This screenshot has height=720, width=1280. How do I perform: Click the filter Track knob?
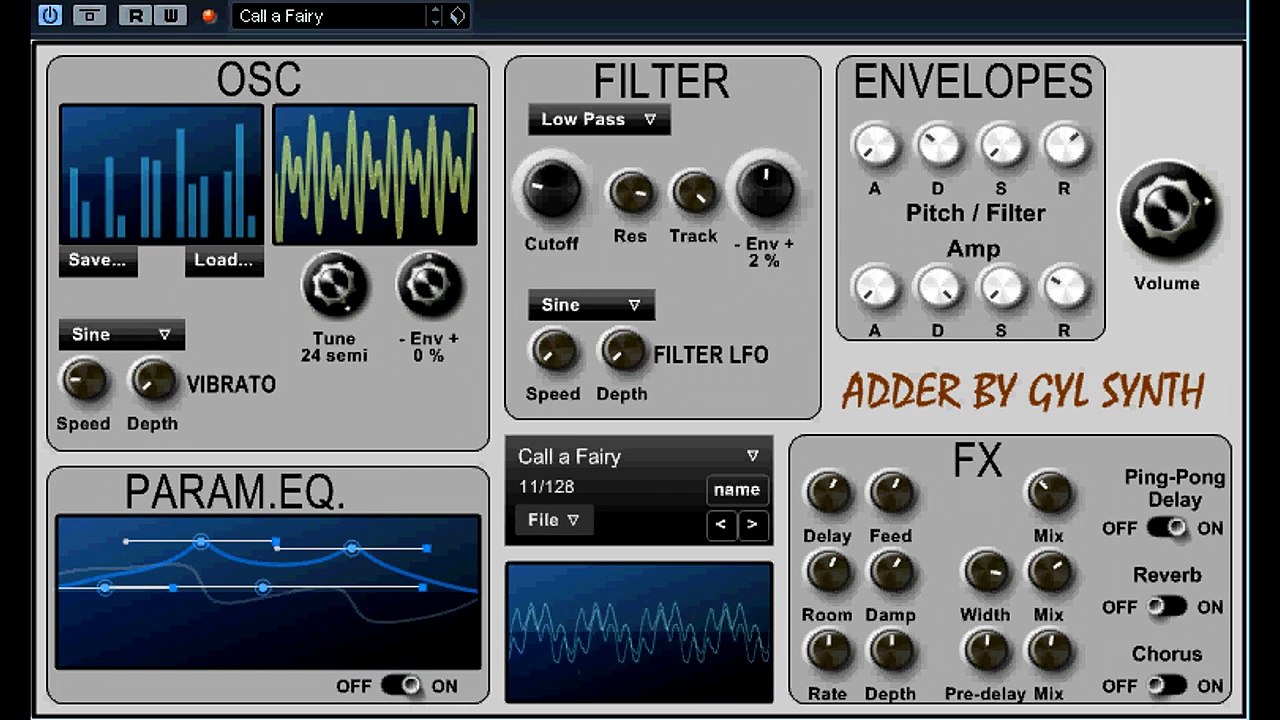693,192
